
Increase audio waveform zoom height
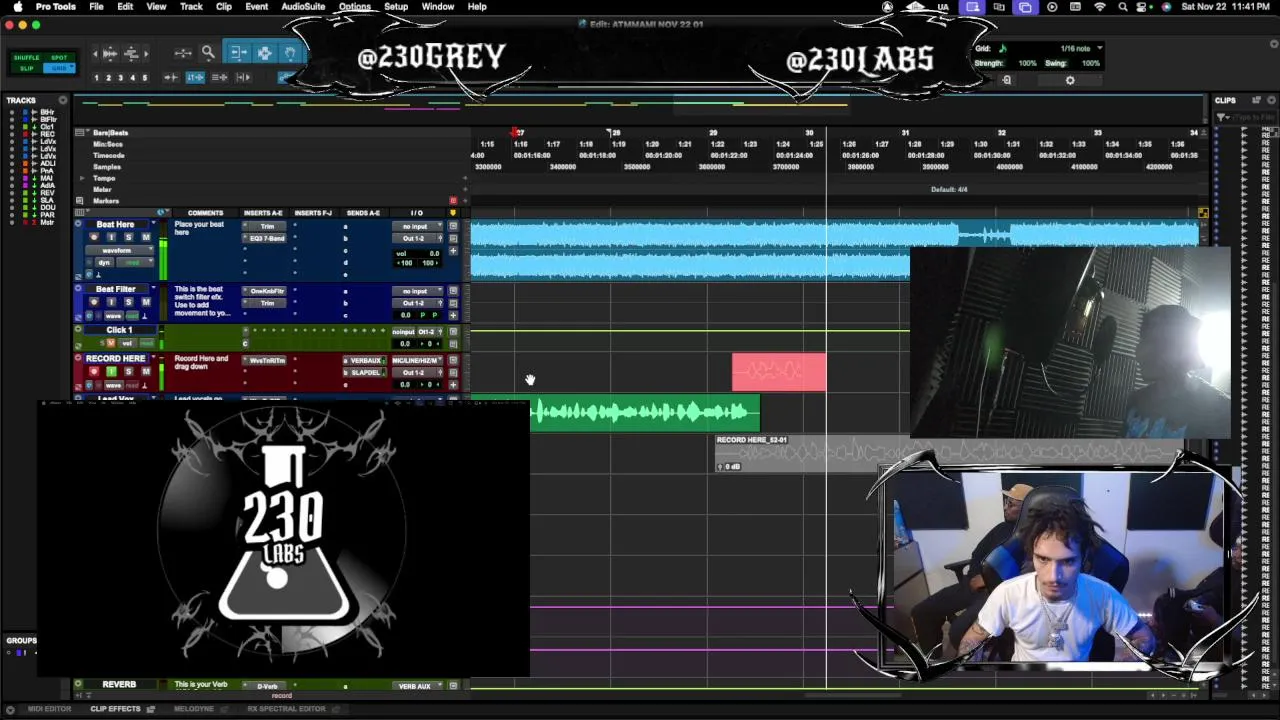(110, 54)
